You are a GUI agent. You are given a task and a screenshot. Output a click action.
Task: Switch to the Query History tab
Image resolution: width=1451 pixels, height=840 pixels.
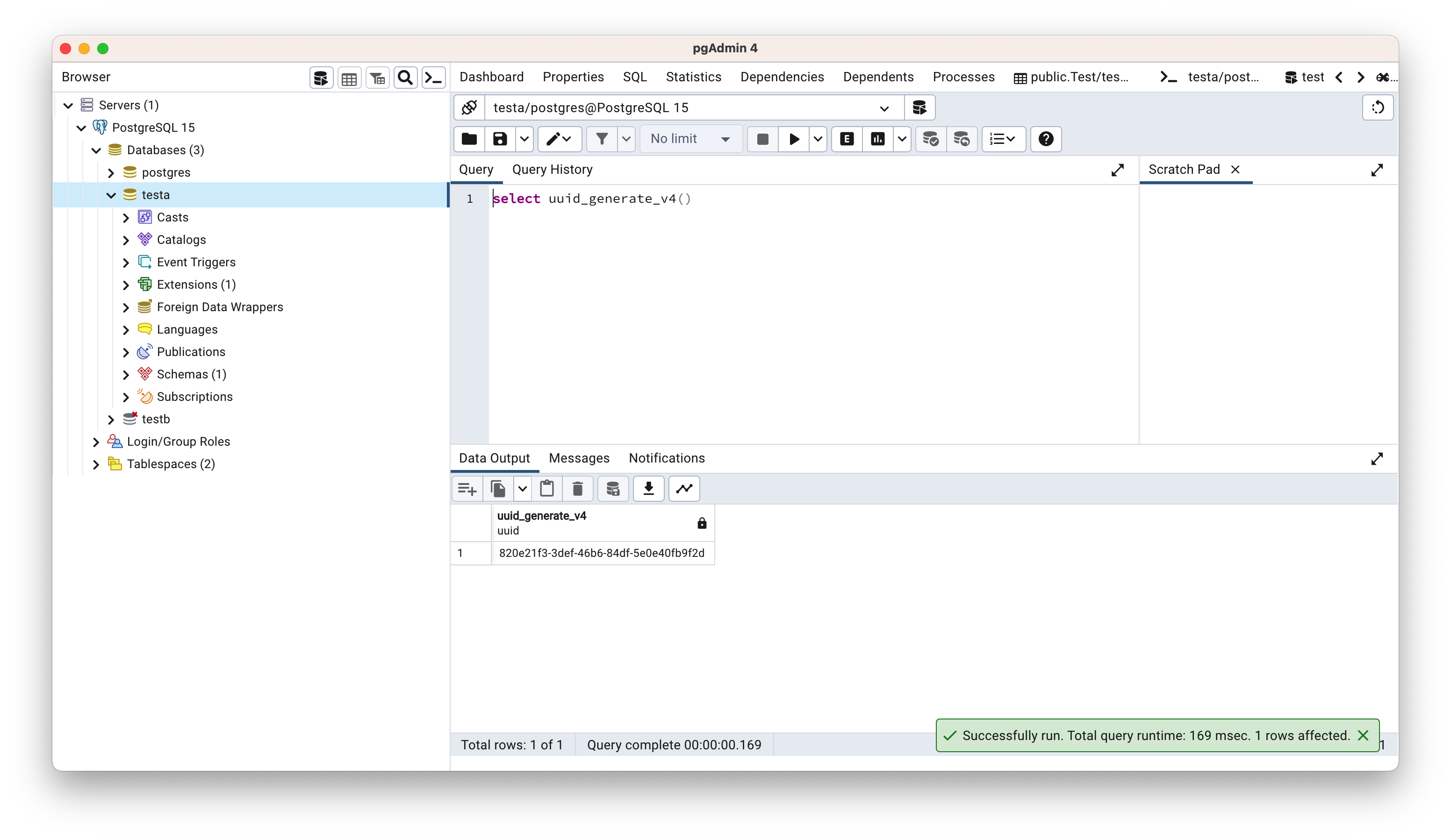[x=552, y=170]
